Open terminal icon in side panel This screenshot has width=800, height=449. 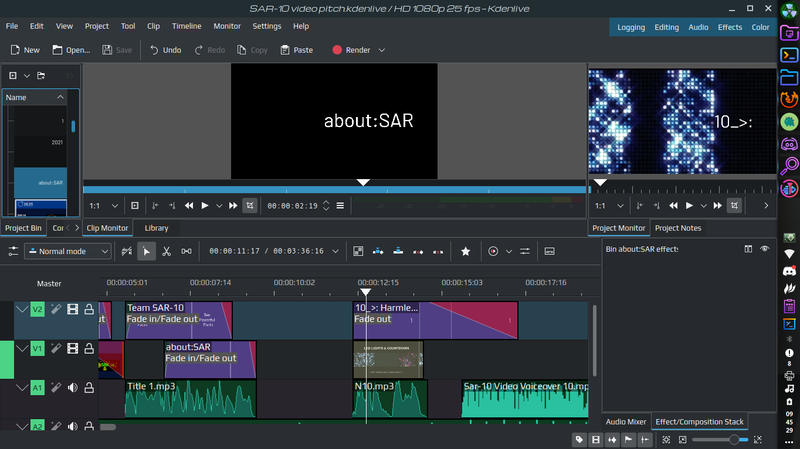coord(789,55)
